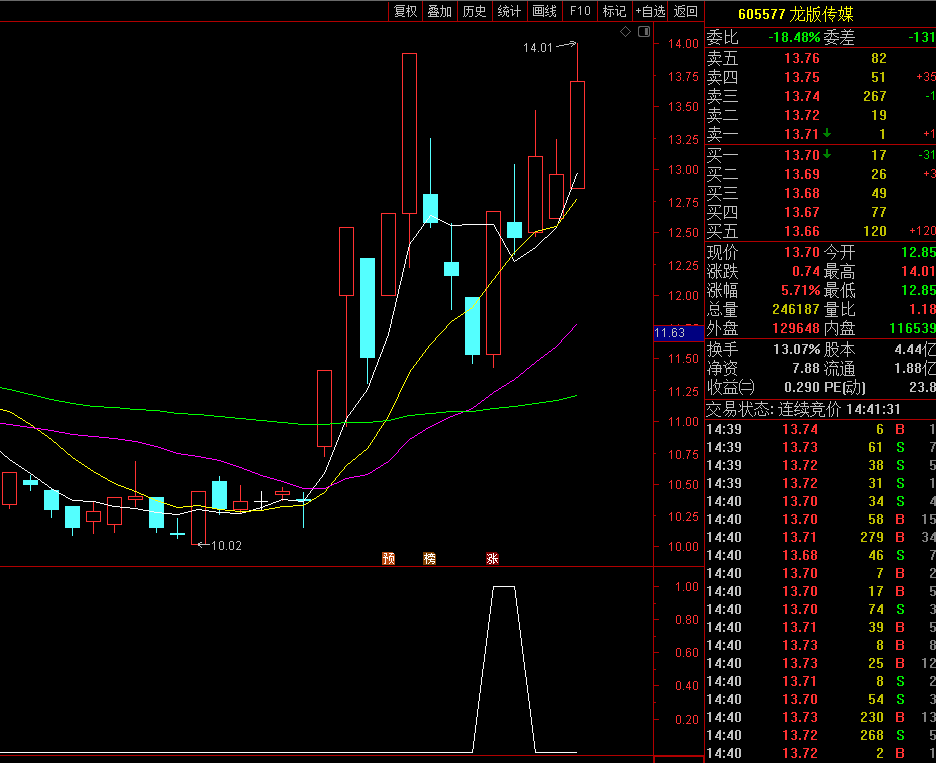Viewport: 936px width, 763px height.
Task: Click the 标记 mark button
Action: [614, 11]
